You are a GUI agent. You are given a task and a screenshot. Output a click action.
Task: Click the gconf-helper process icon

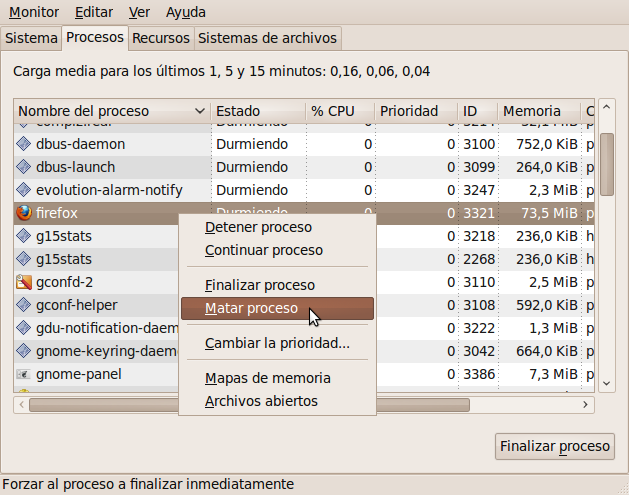(x=24, y=305)
